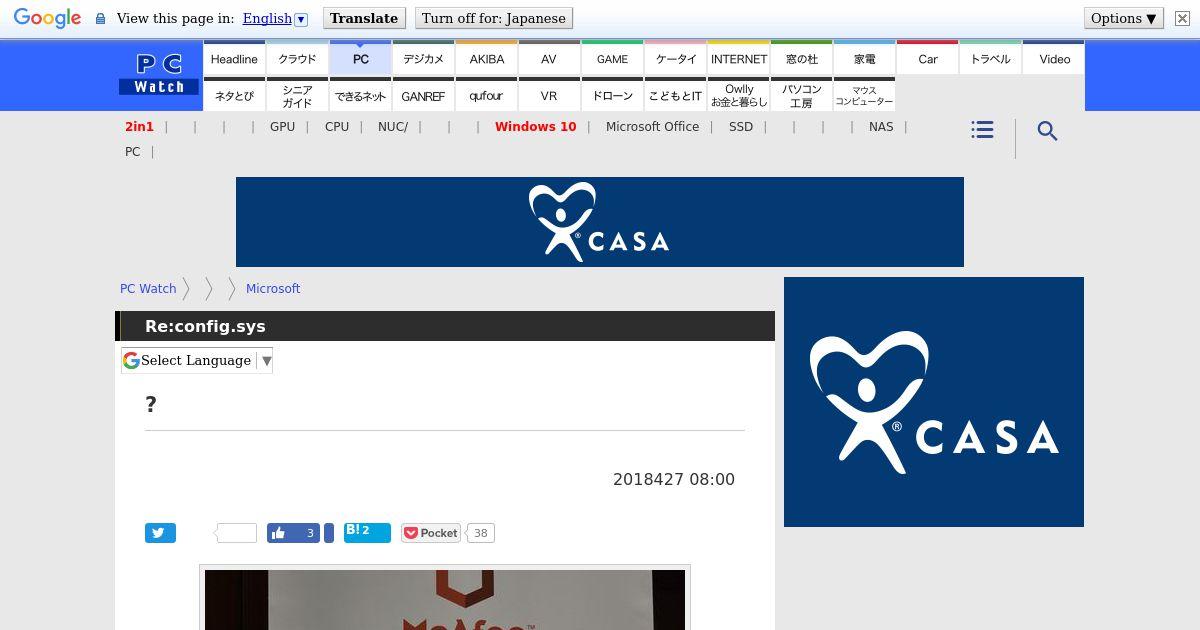The width and height of the screenshot is (1200, 630).
Task: Open the Car tab
Action: (x=927, y=59)
